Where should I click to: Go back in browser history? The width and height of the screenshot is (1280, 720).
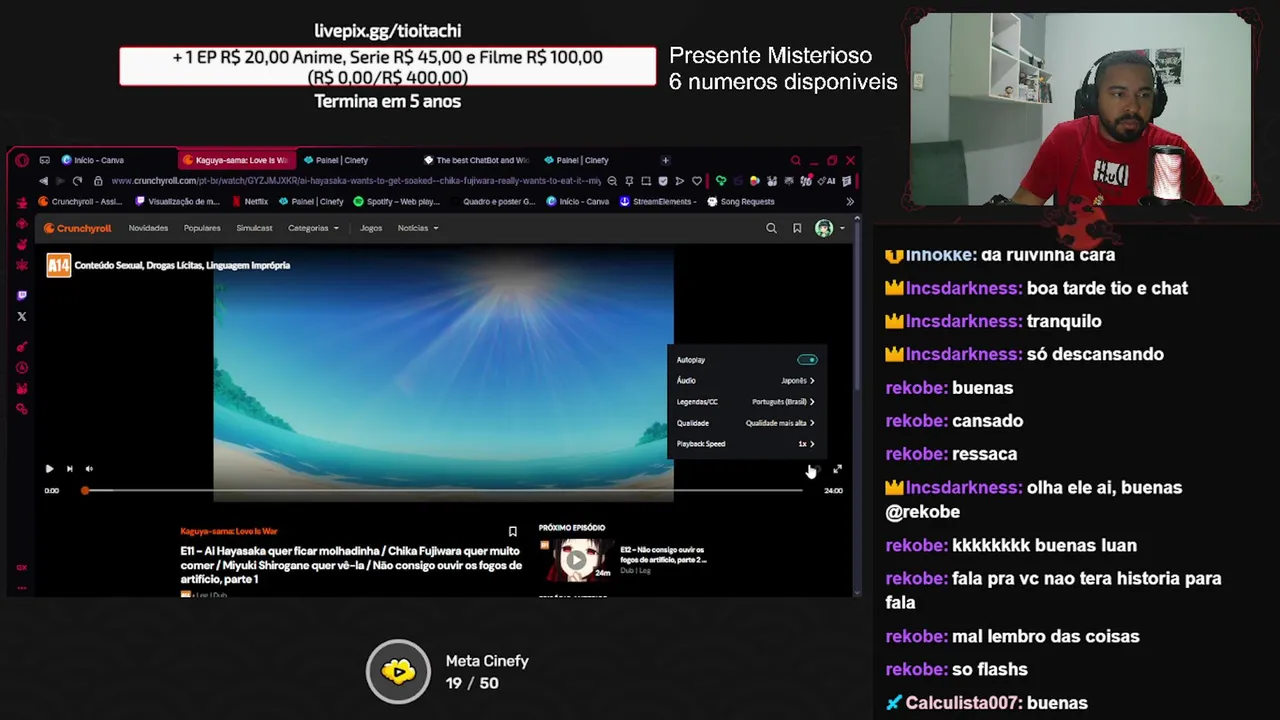(x=43, y=181)
